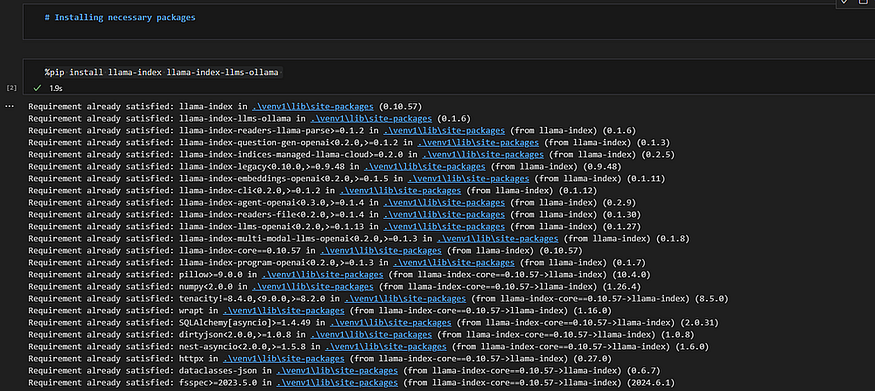The image size is (875, 391).
Task: Open site-packages link for llama-index-agent-openai
Action: point(444,202)
